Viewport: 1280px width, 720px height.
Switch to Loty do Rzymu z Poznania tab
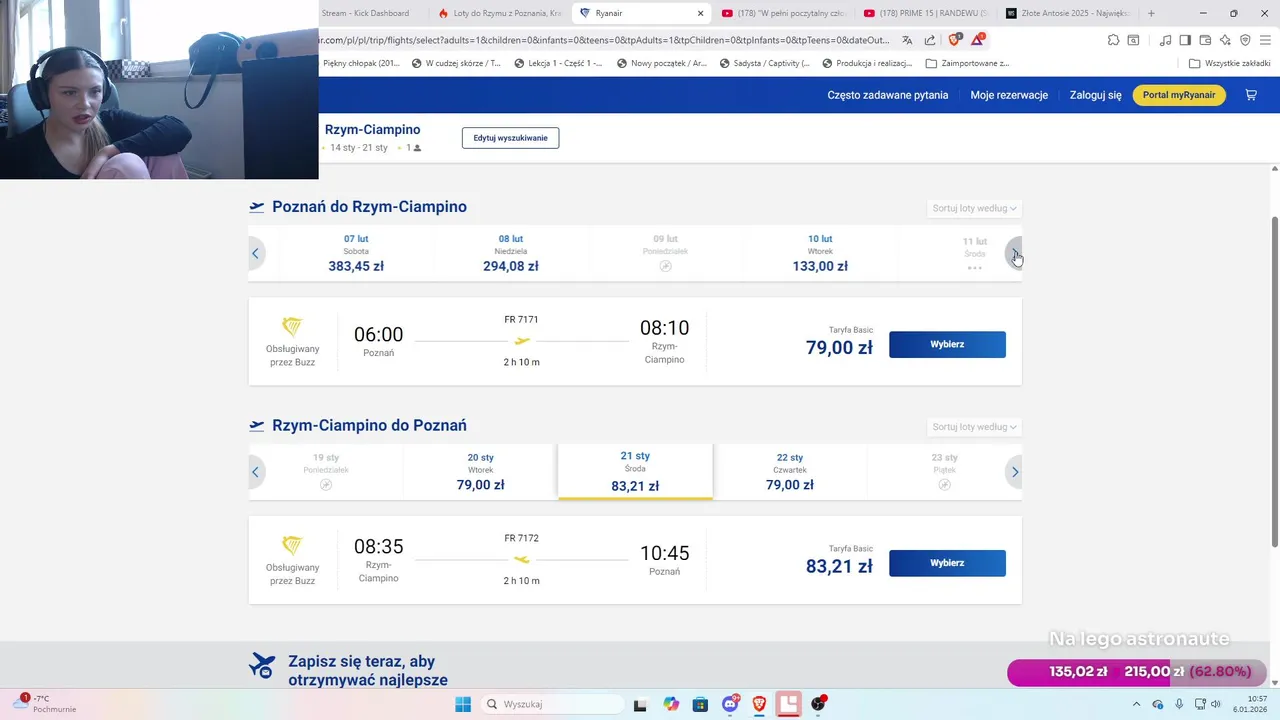coord(500,13)
